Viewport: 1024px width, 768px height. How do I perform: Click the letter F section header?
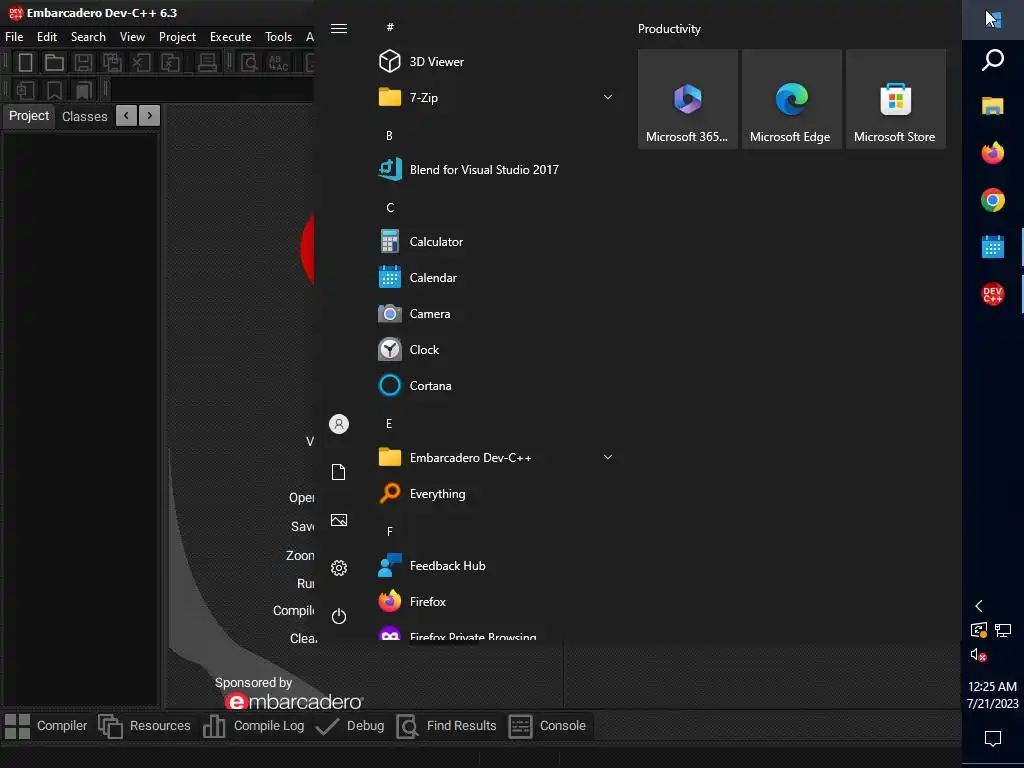[x=390, y=532]
